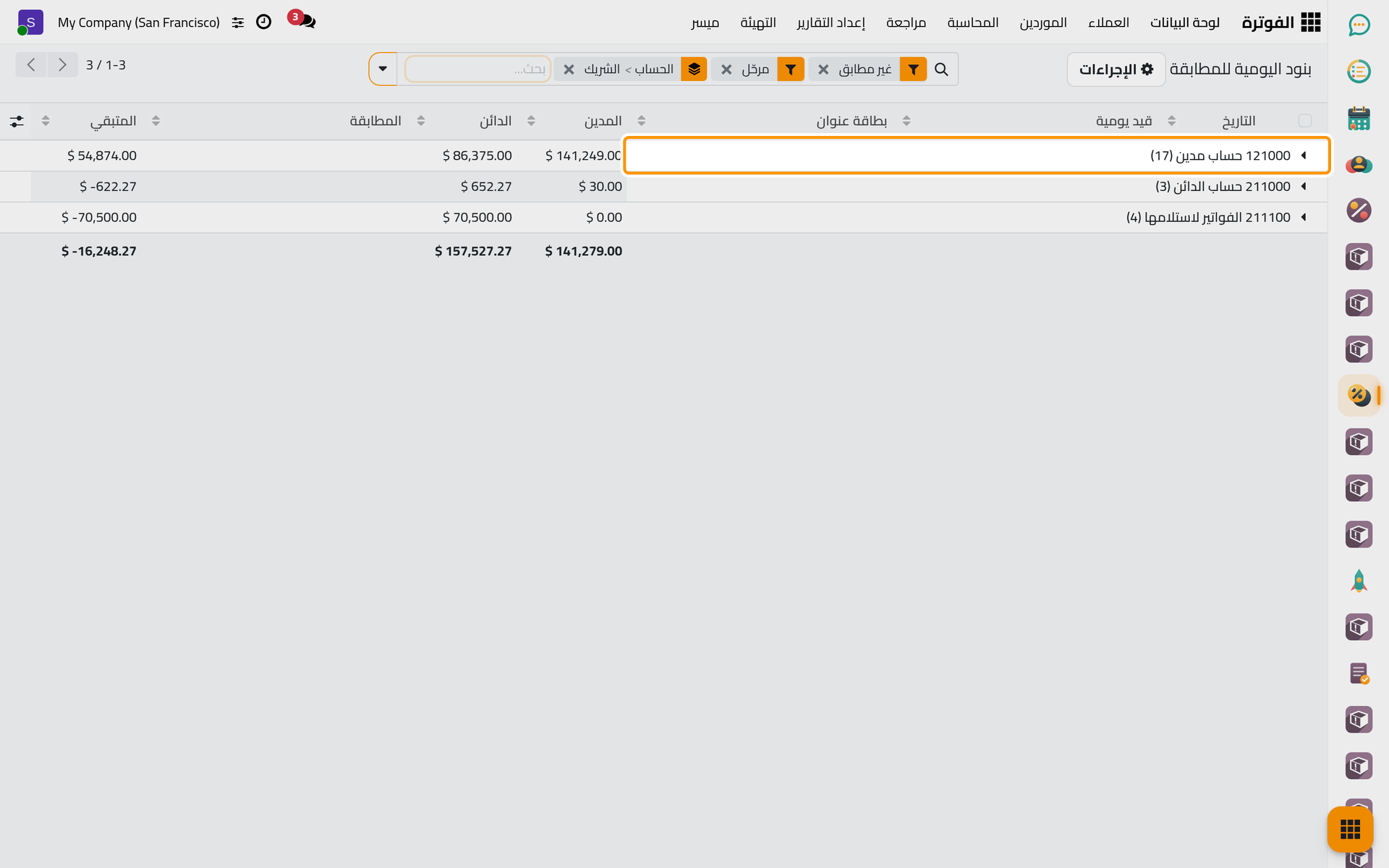Click the My Company (San Francisco) switcher
Image resolution: width=1389 pixels, height=868 pixels.
click(139, 22)
